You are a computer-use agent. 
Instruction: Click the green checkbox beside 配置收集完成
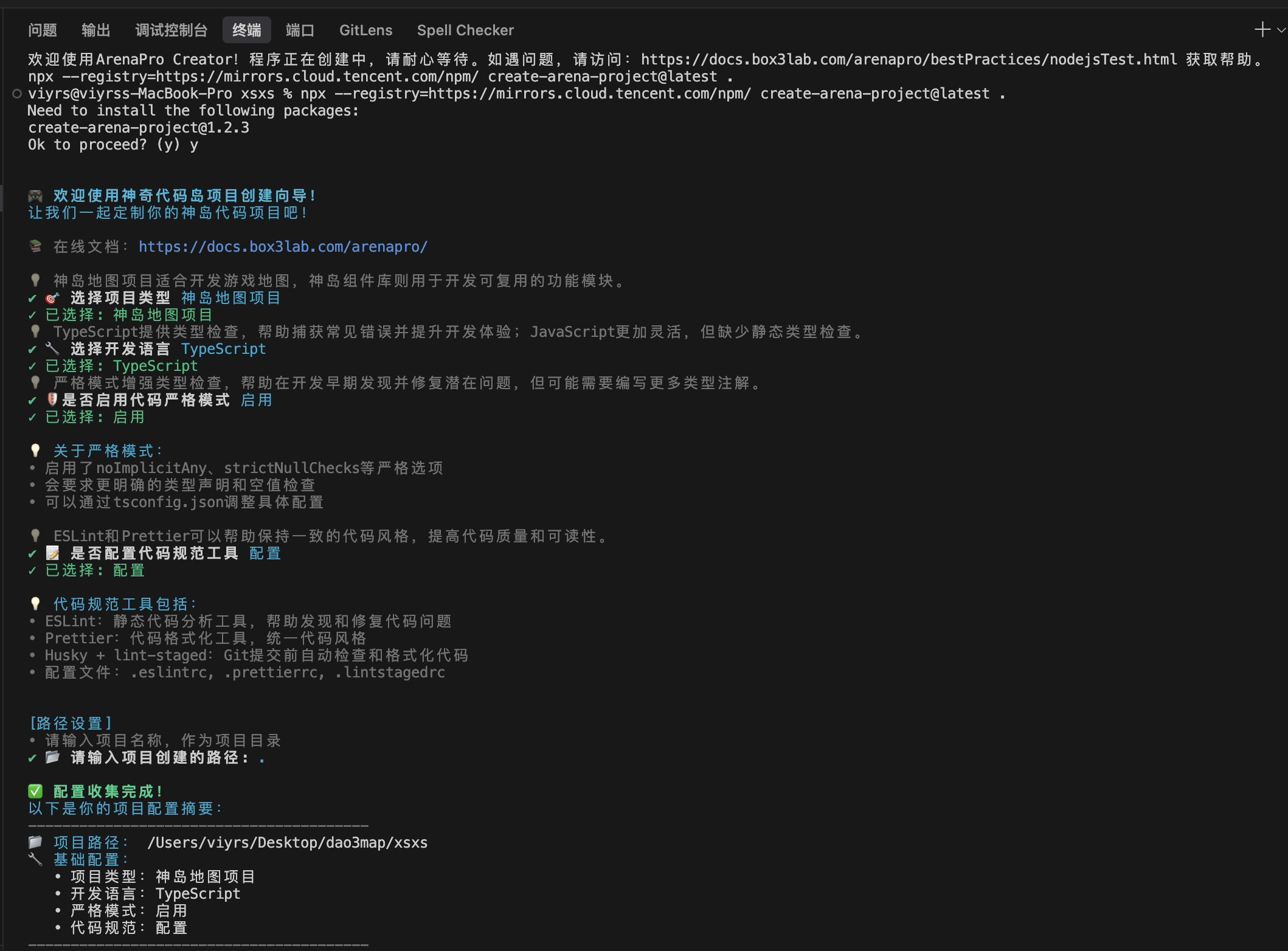click(x=35, y=791)
